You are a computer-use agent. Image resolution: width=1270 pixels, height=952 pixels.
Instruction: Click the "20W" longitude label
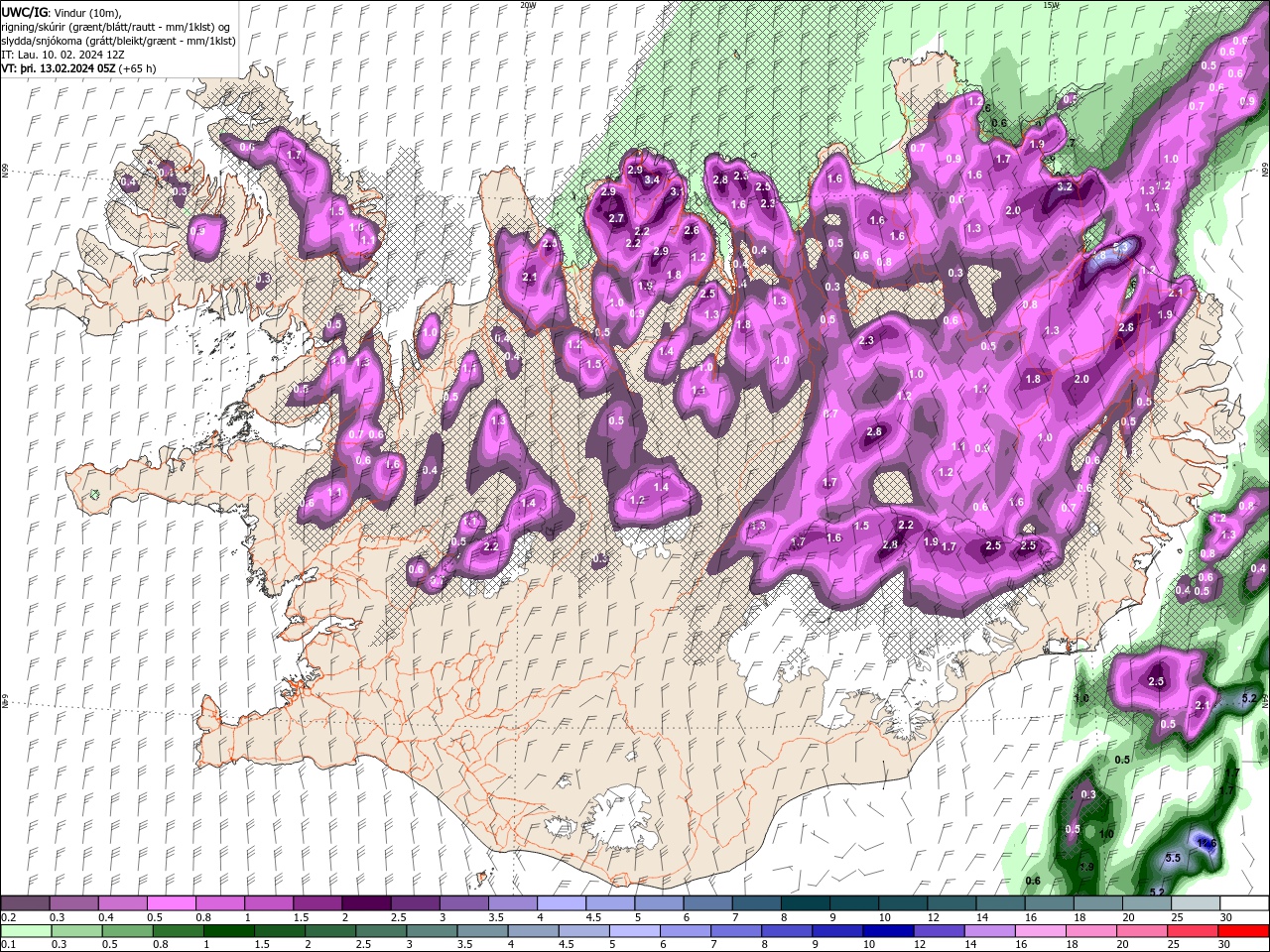tap(528, 5)
